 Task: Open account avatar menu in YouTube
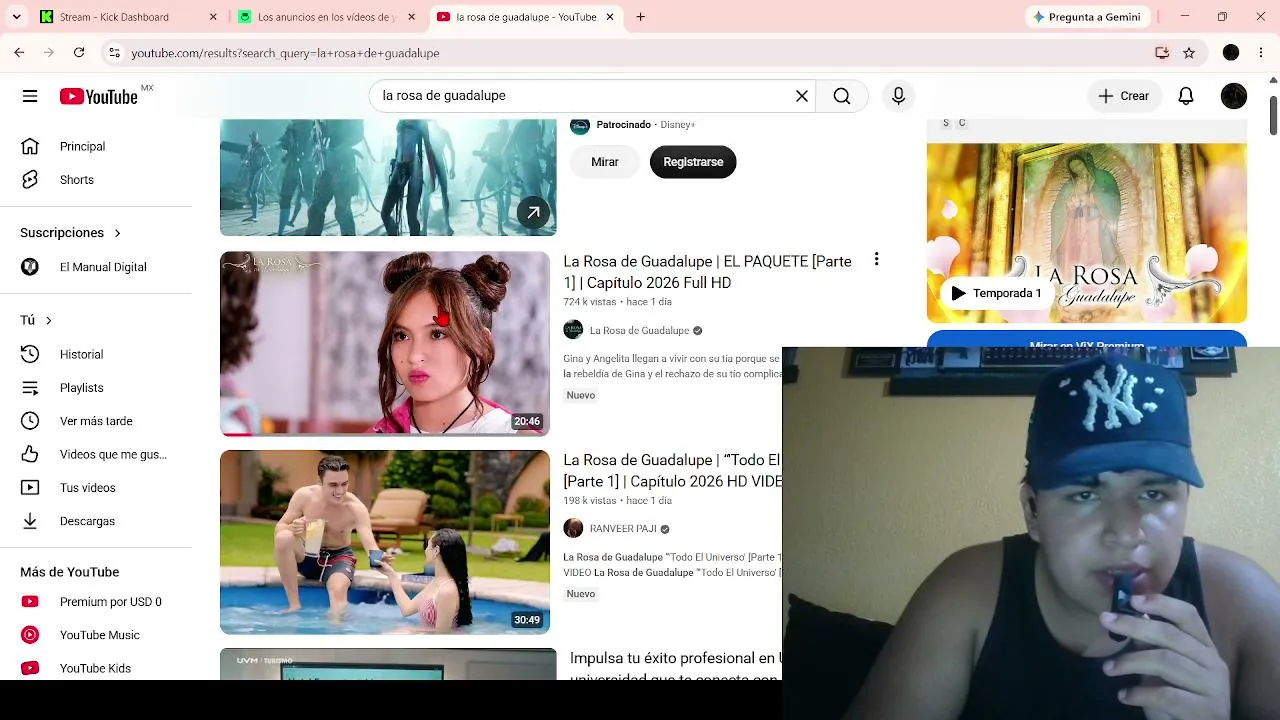coord(1234,96)
